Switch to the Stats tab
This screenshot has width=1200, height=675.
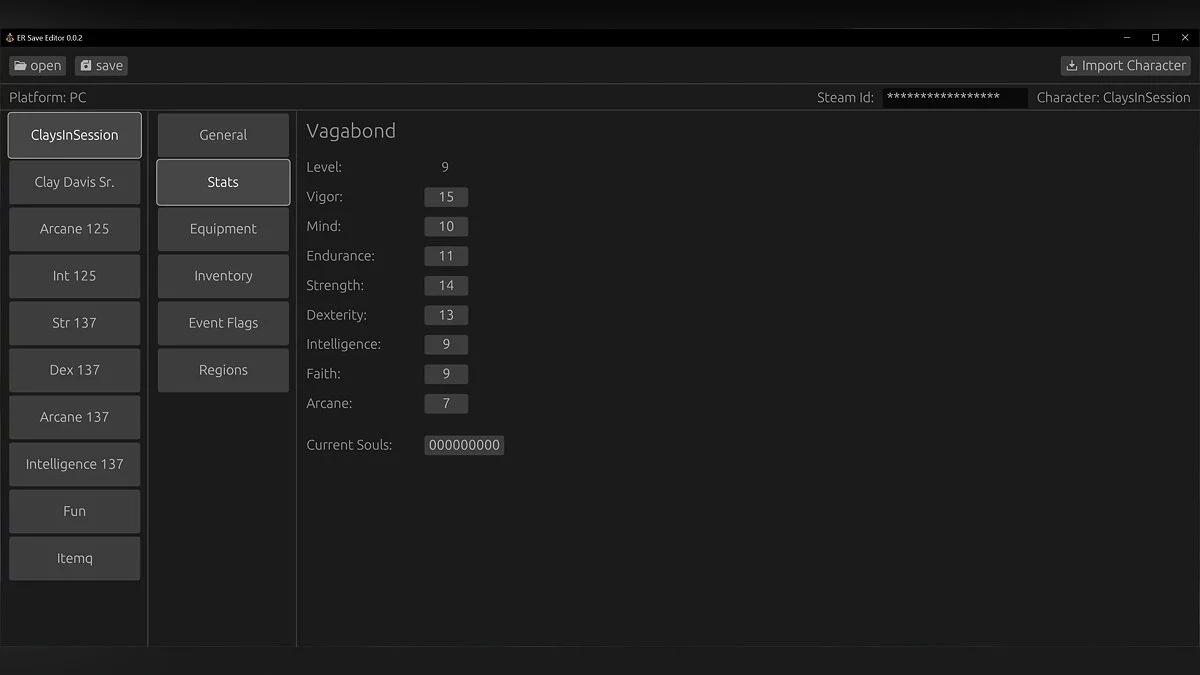[x=222, y=182]
